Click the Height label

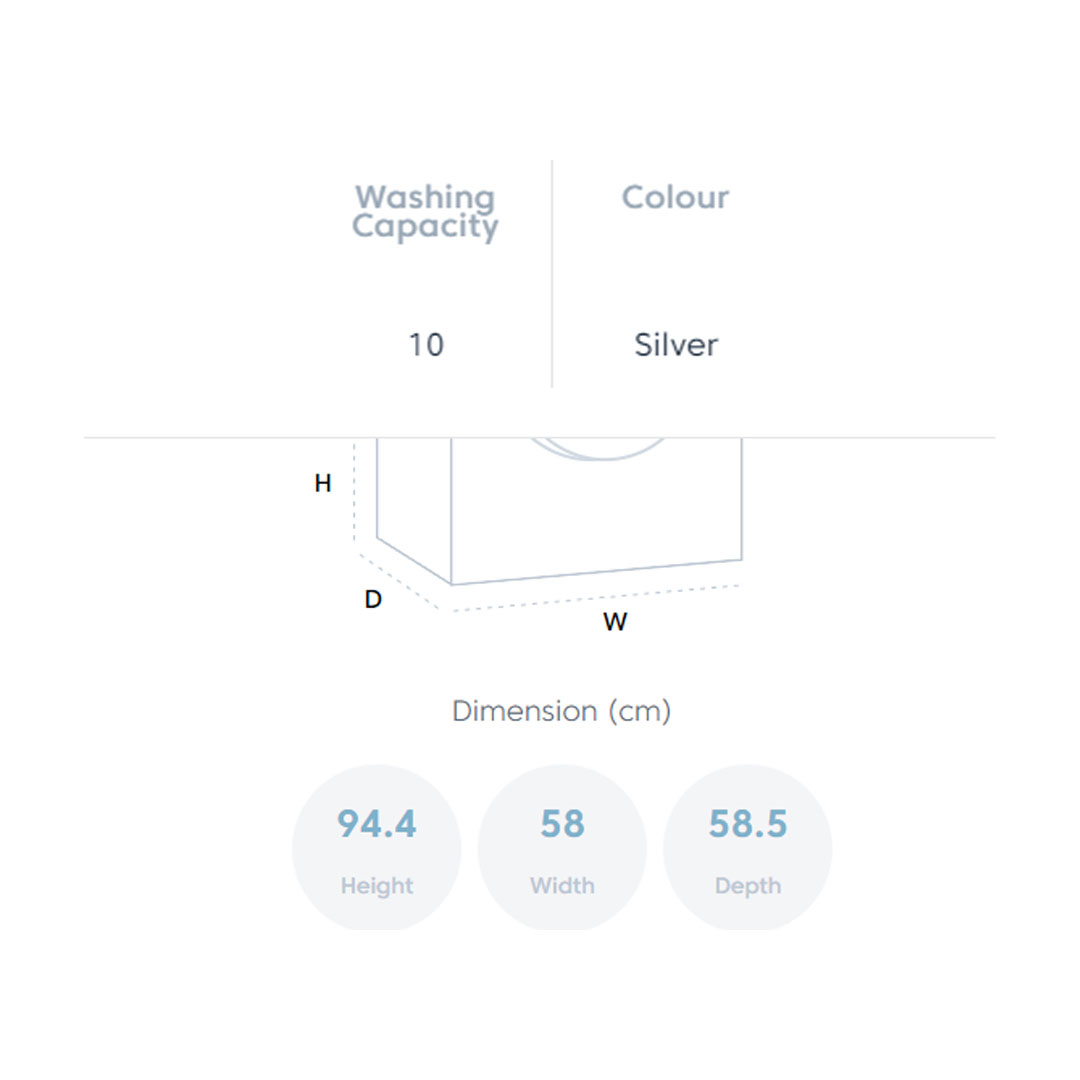376,886
